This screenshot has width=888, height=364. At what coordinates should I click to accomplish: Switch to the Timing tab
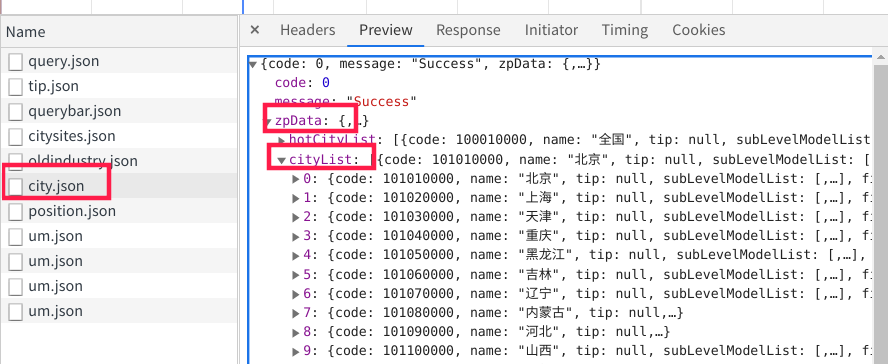click(x=625, y=30)
